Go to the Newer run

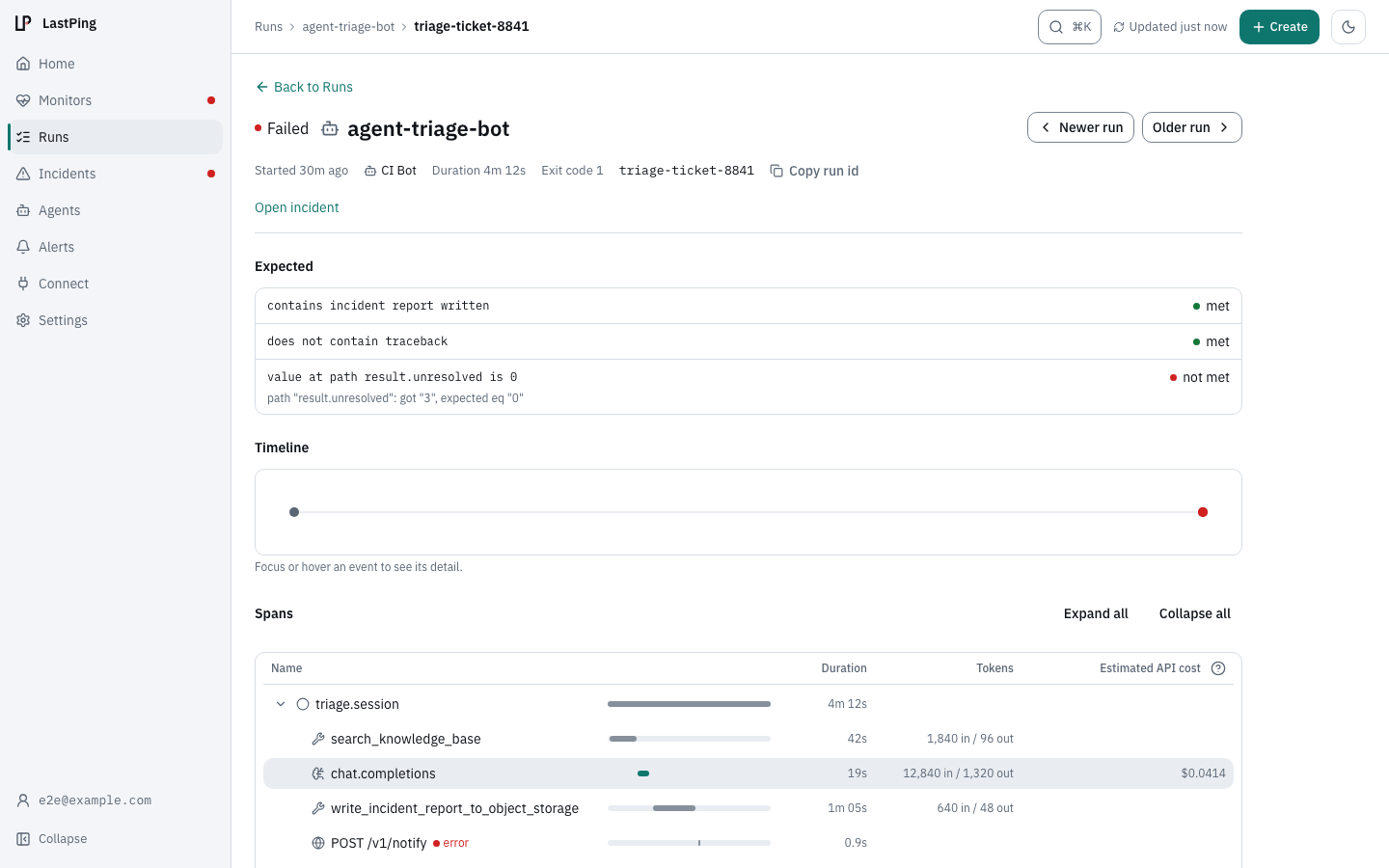(x=1080, y=127)
